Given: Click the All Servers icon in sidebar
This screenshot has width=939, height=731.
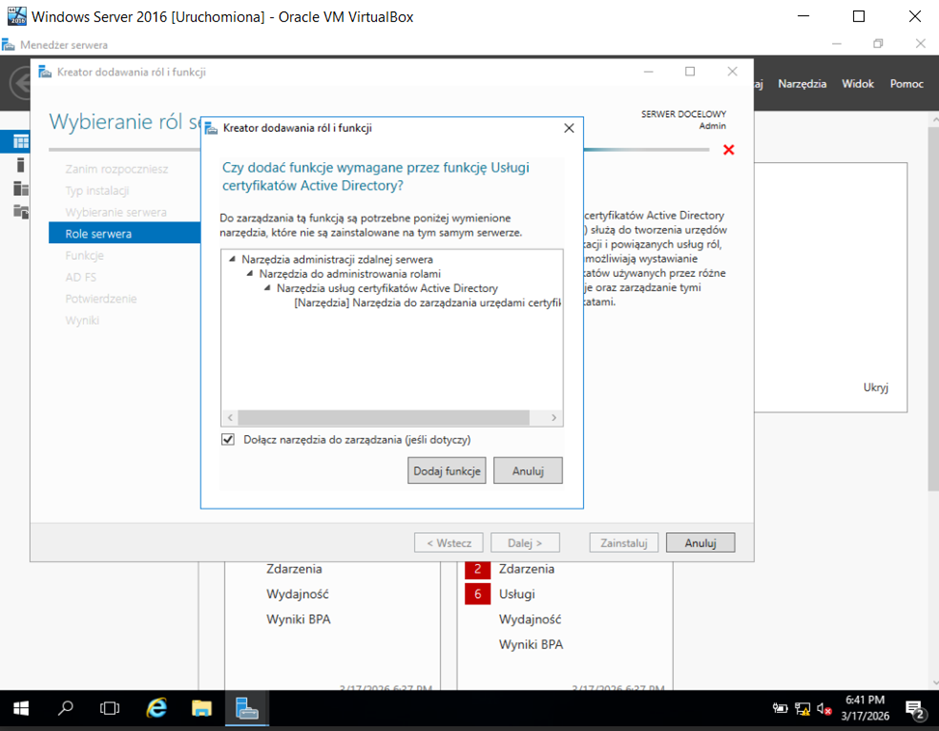Looking at the screenshot, I should click(x=20, y=188).
